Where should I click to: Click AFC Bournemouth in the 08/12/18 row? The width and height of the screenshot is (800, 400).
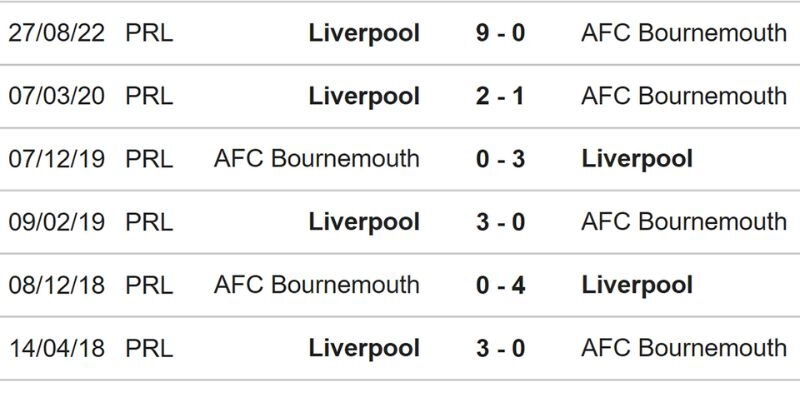(x=316, y=285)
